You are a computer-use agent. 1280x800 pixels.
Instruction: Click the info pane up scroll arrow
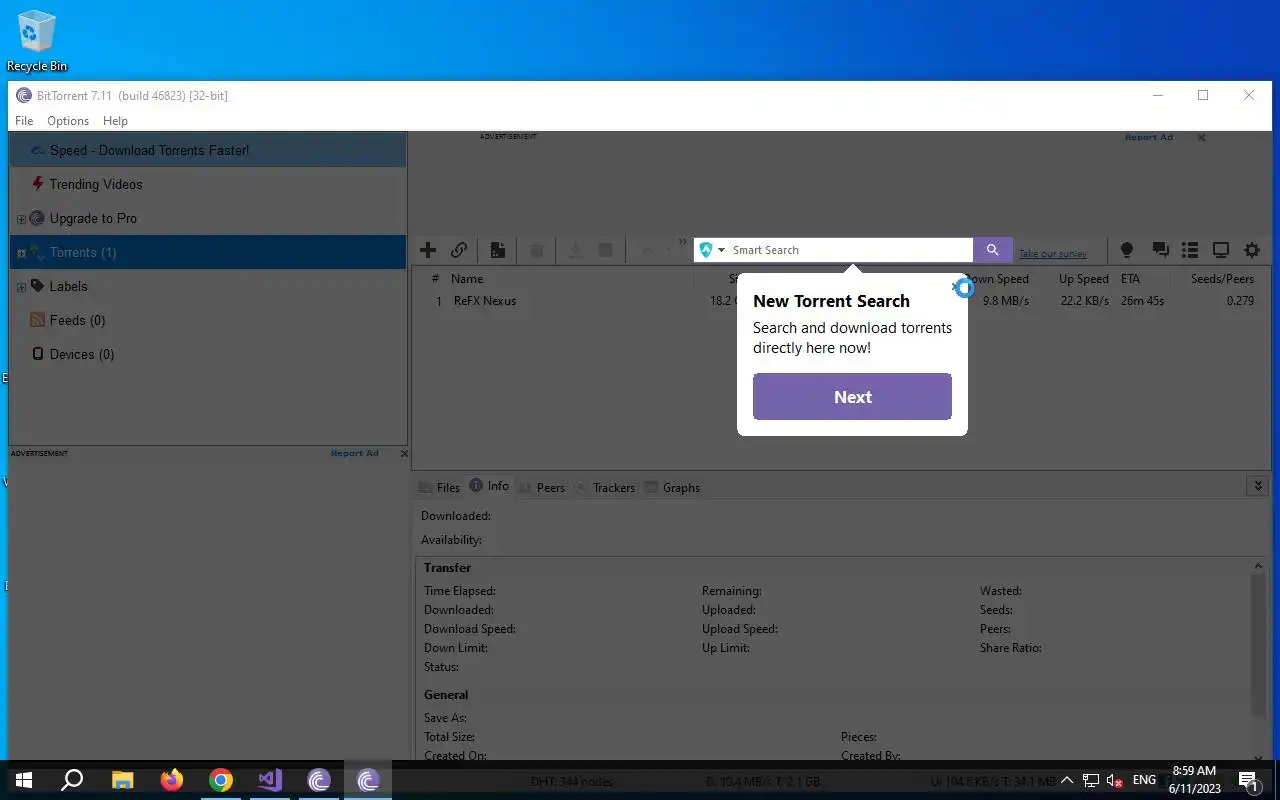click(1258, 566)
